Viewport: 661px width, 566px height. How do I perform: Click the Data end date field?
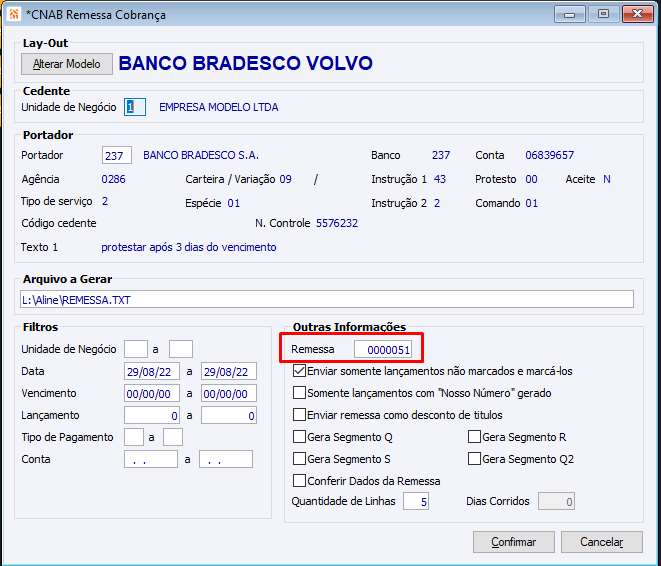pos(229,371)
